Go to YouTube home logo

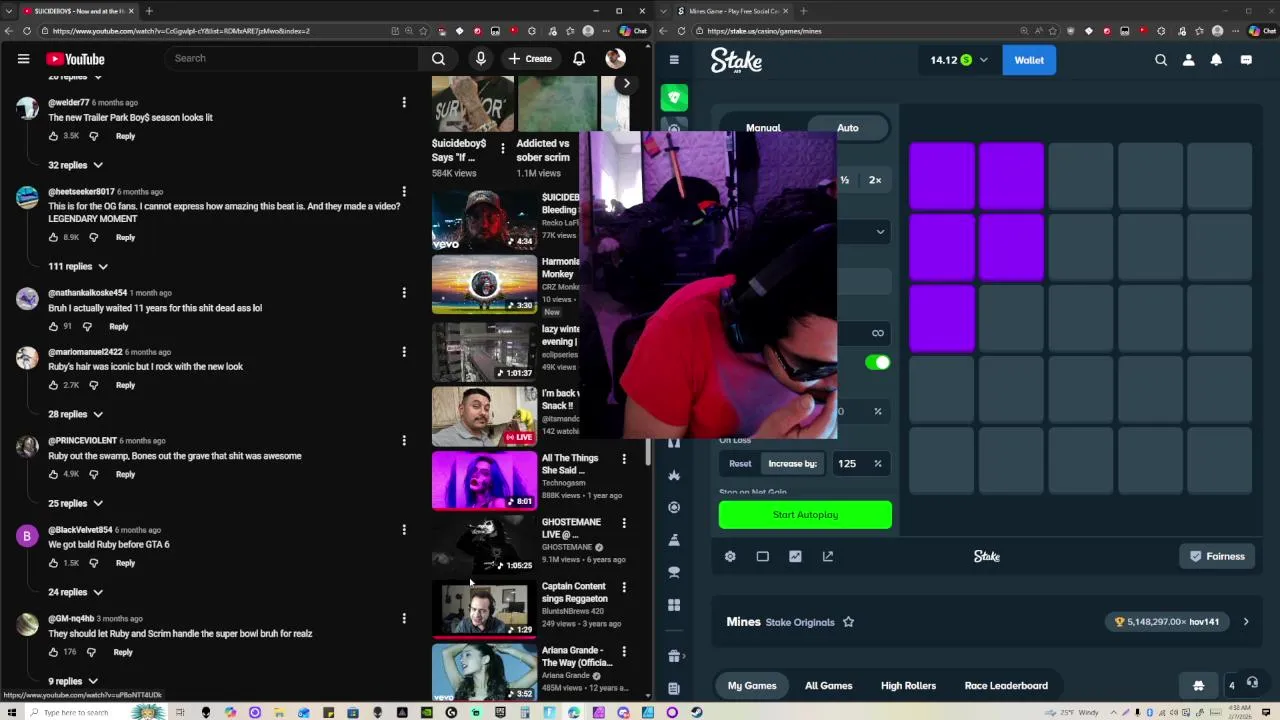pyautogui.click(x=75, y=59)
